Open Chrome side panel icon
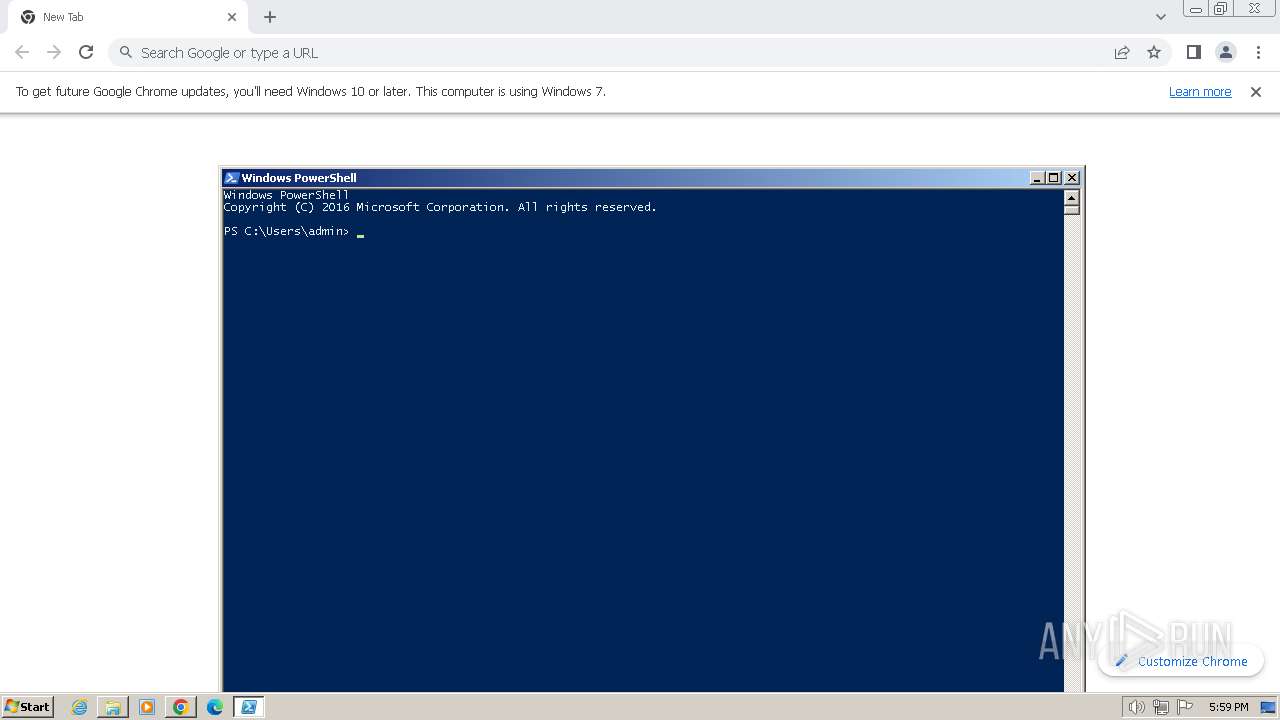1280x720 pixels. pyautogui.click(x=1193, y=52)
